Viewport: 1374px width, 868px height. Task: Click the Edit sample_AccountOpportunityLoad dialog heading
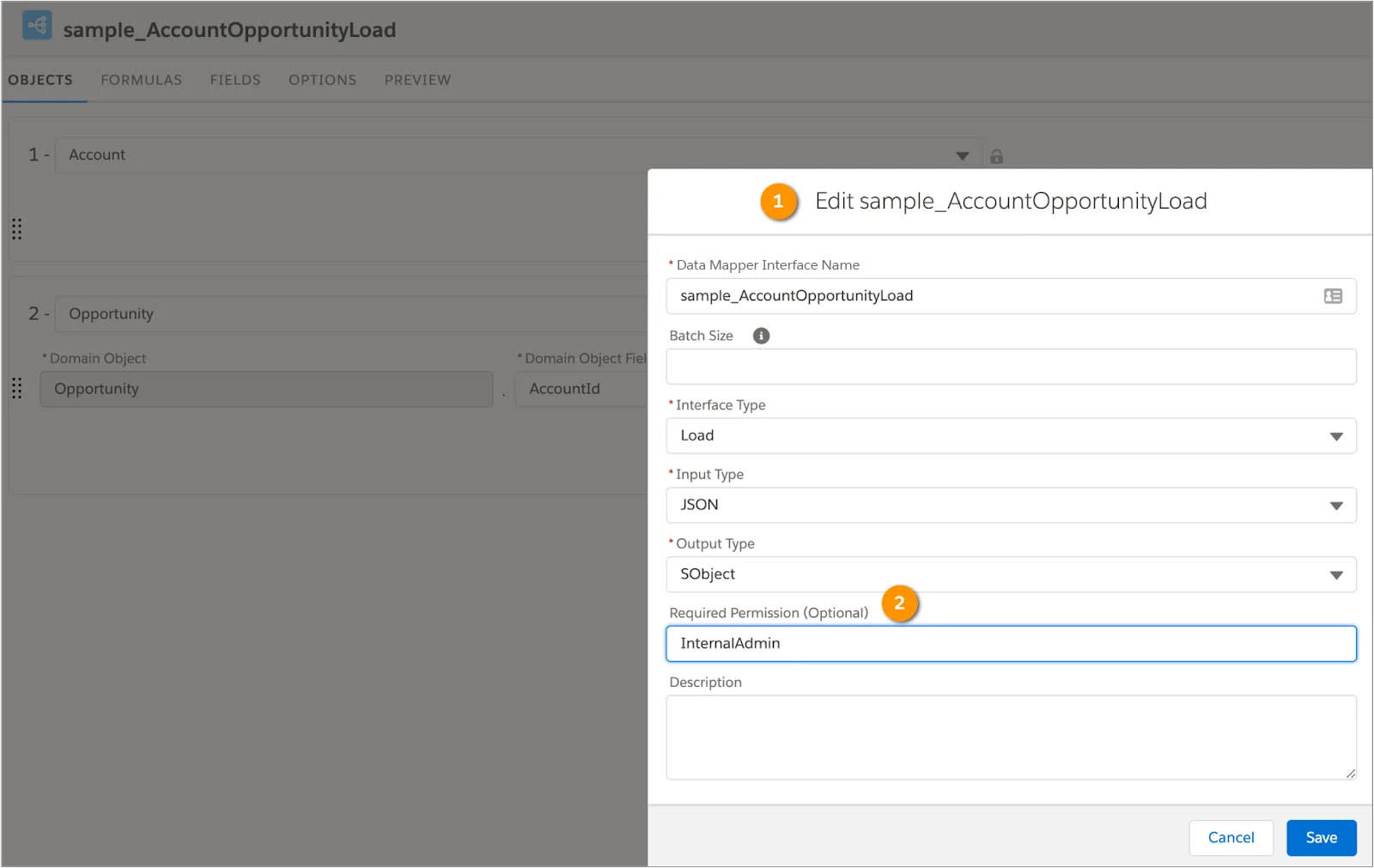click(1011, 201)
